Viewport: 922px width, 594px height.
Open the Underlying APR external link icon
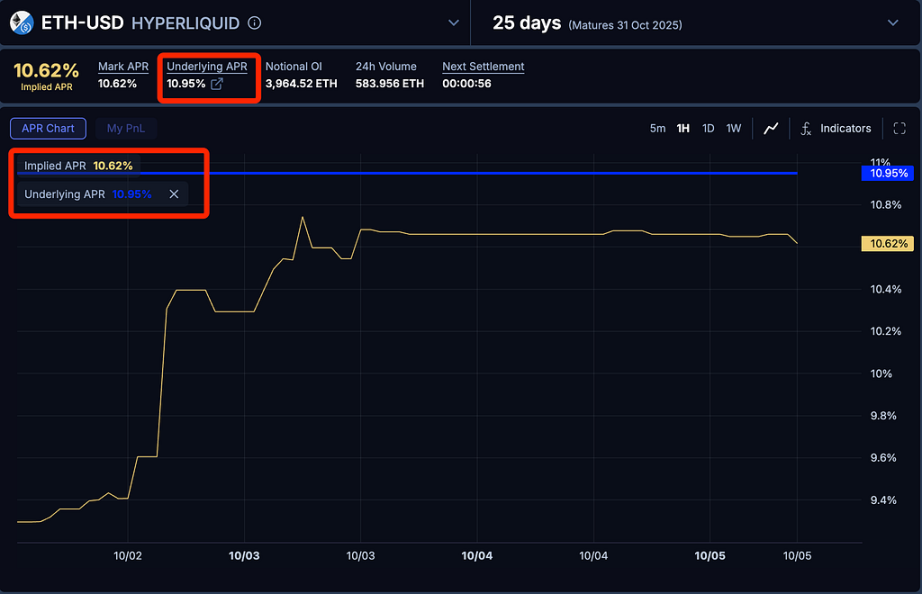(217, 84)
